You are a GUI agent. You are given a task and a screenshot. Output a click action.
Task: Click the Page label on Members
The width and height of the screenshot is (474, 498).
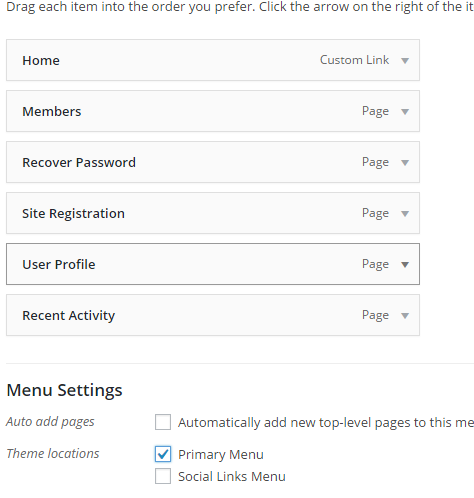pos(375,111)
